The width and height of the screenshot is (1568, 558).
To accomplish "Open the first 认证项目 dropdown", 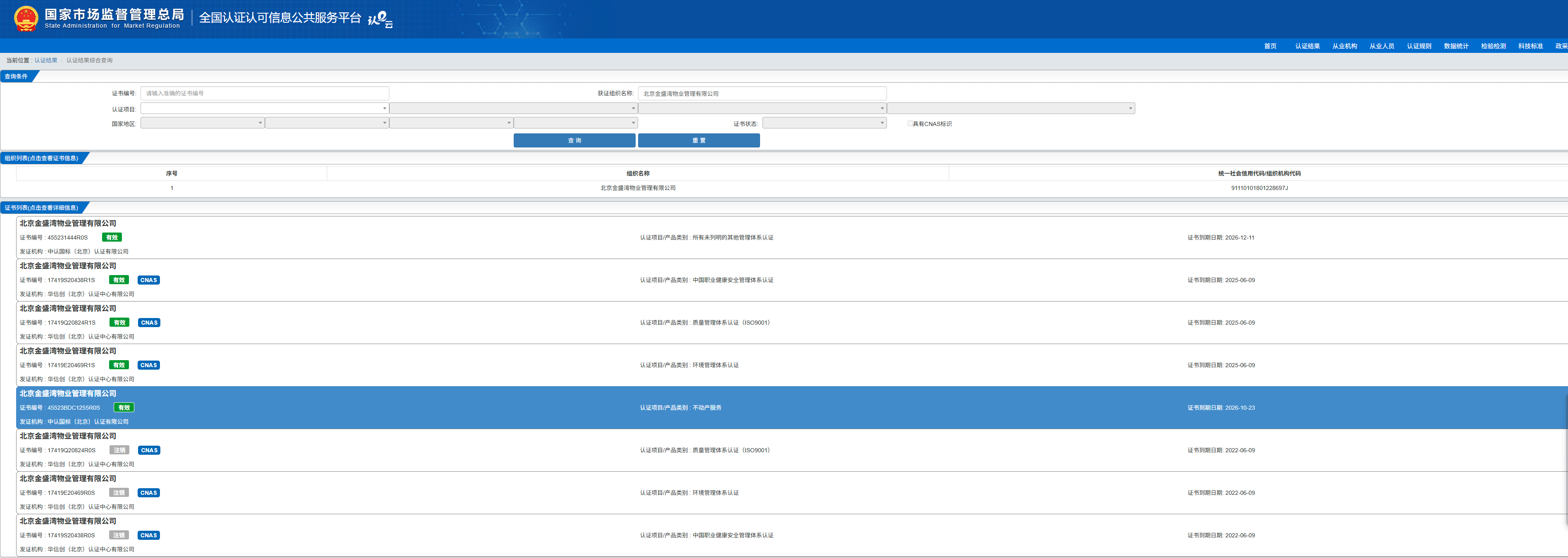I will pyautogui.click(x=264, y=108).
